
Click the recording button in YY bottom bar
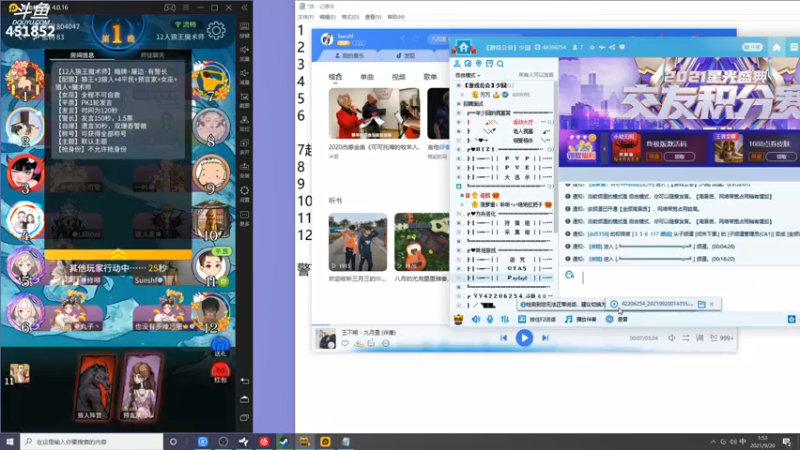[616, 319]
